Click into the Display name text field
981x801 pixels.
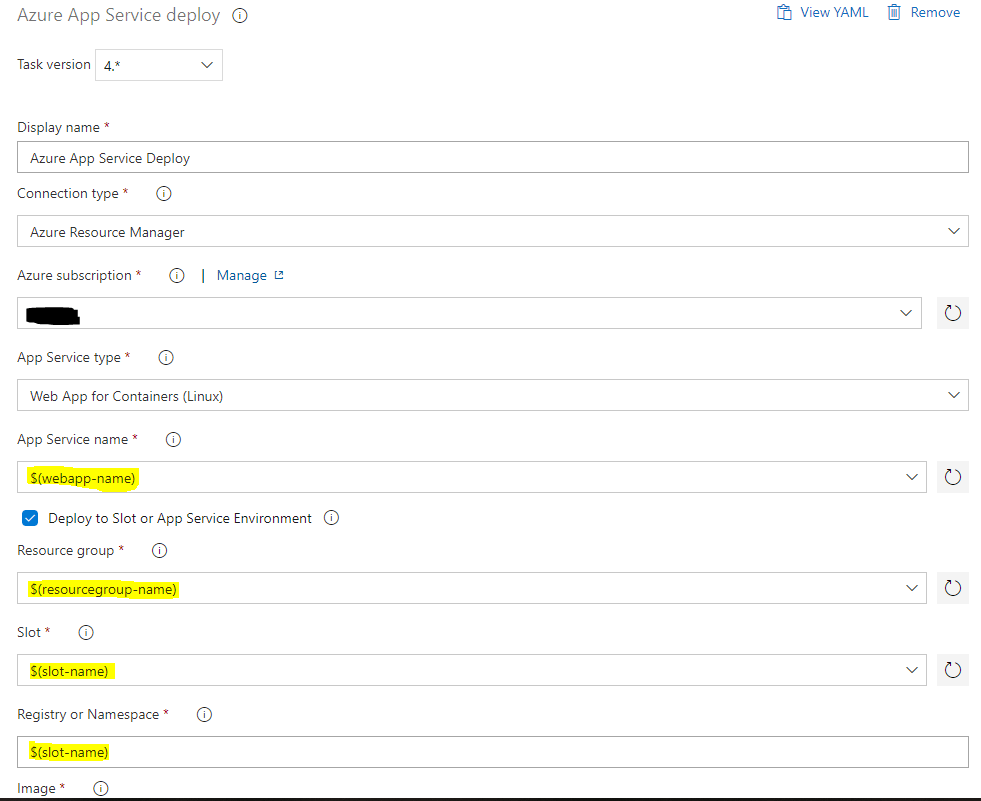click(x=492, y=157)
